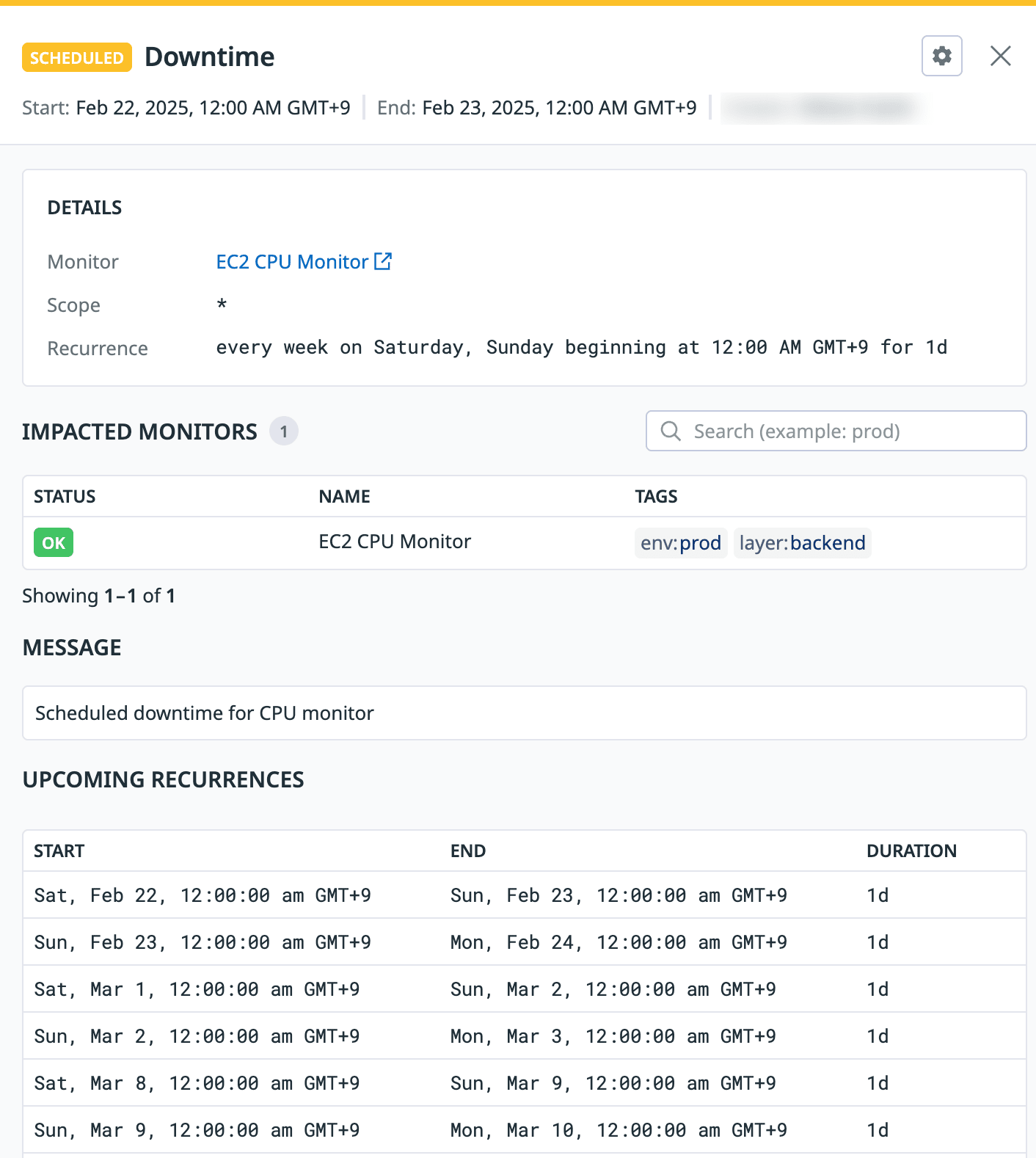Click end time Sun, Mar 9
Screen dimensions: 1036x1158
point(613,1083)
